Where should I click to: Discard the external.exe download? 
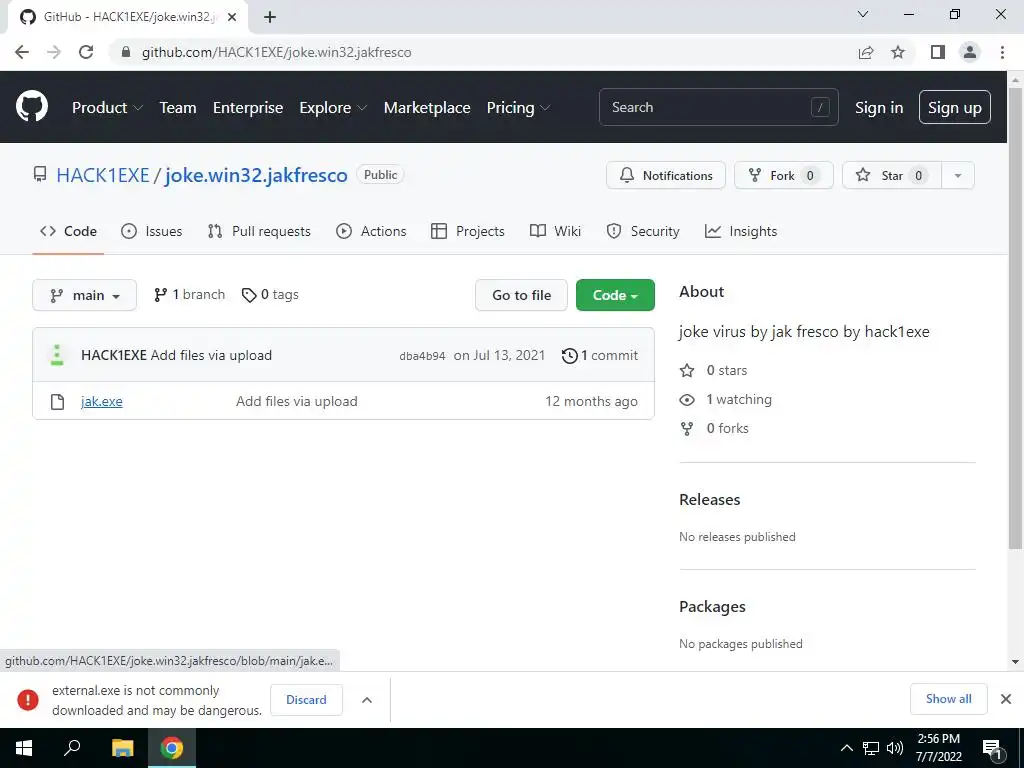306,699
